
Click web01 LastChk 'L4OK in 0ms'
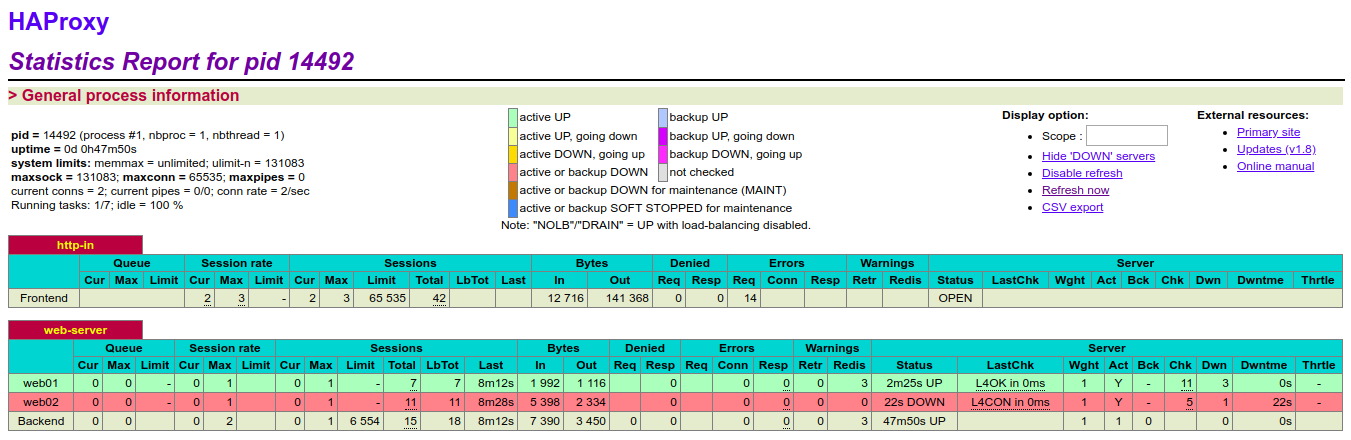(1008, 383)
